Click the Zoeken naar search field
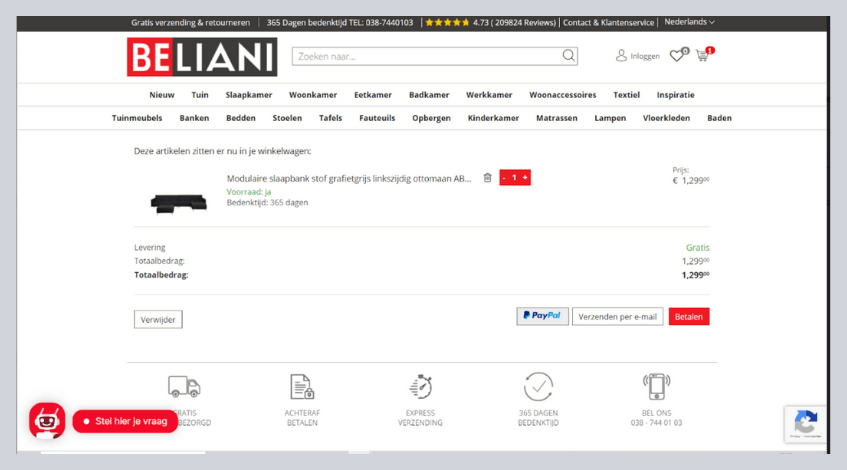The width and height of the screenshot is (847, 470). click(x=425, y=57)
